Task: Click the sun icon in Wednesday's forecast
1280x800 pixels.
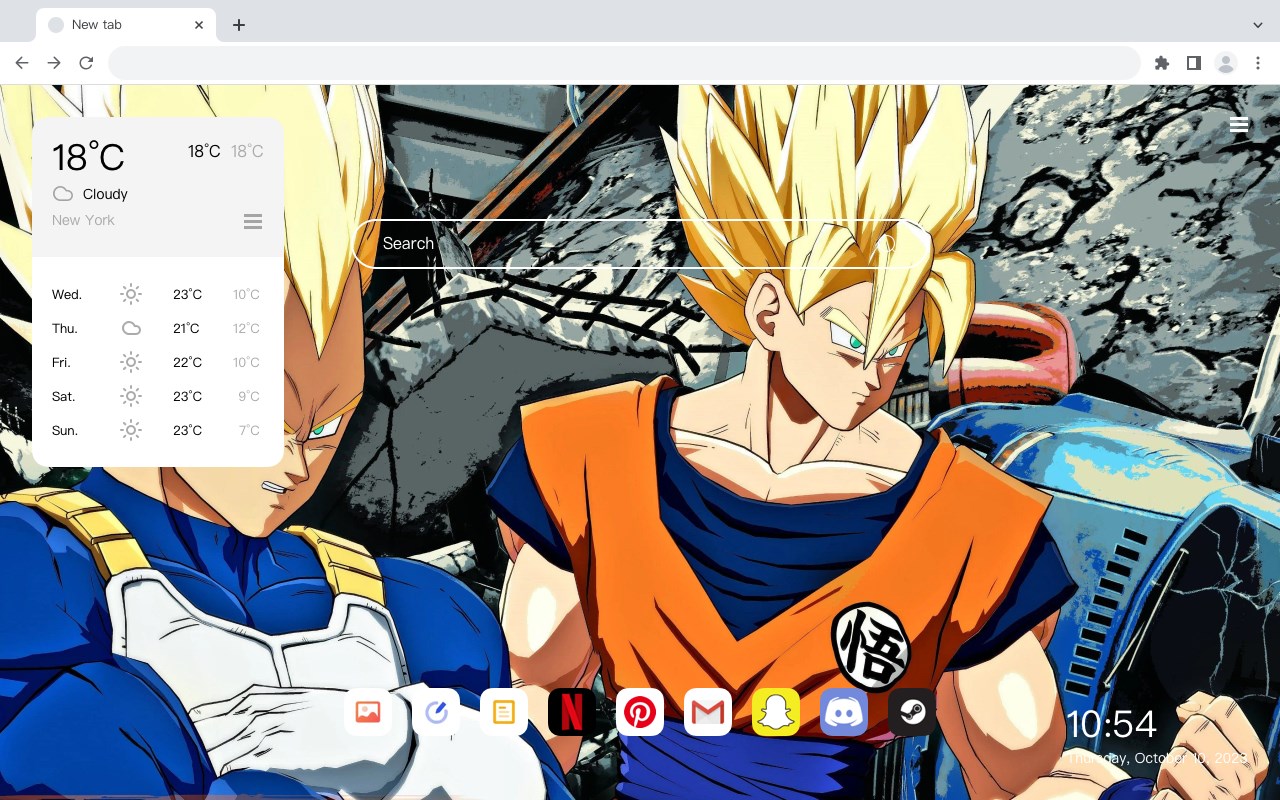Action: [131, 294]
